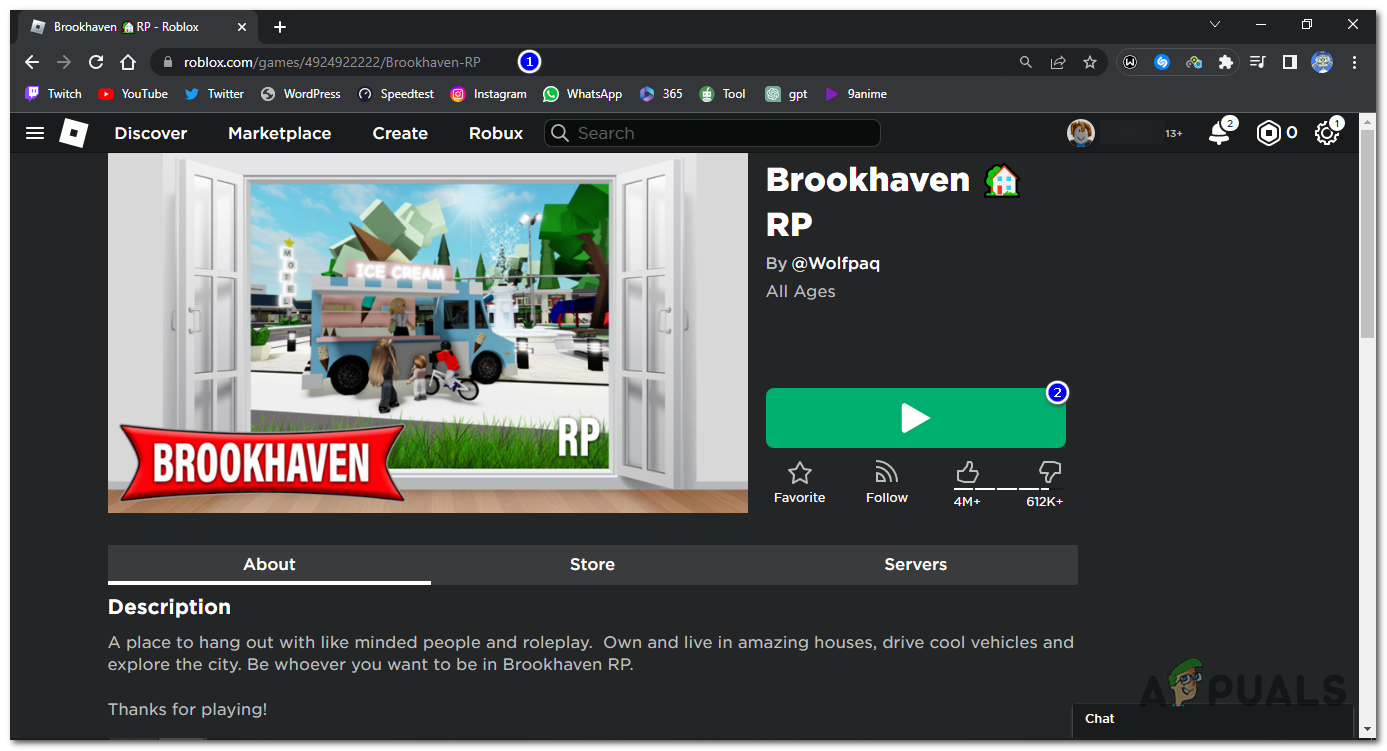Viewport: 1387px width, 751px height.
Task: Open the notifications bell
Action: (x=1220, y=132)
